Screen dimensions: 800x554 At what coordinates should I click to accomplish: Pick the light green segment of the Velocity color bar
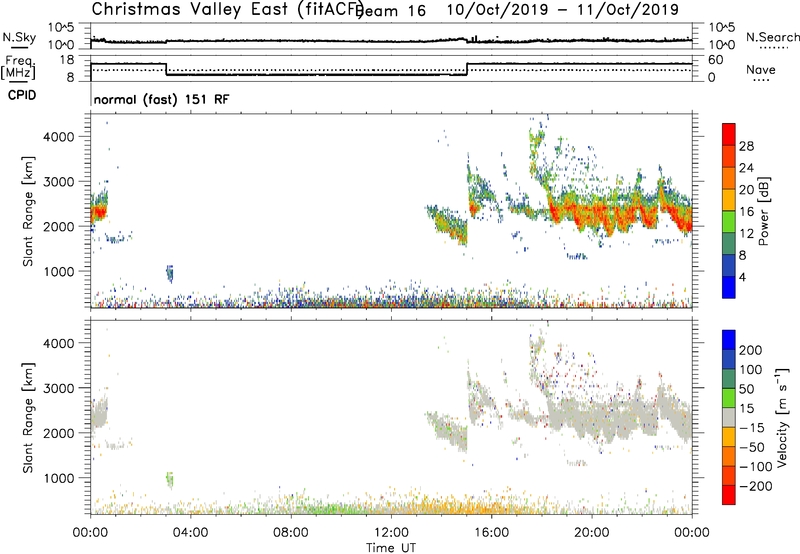click(729, 398)
